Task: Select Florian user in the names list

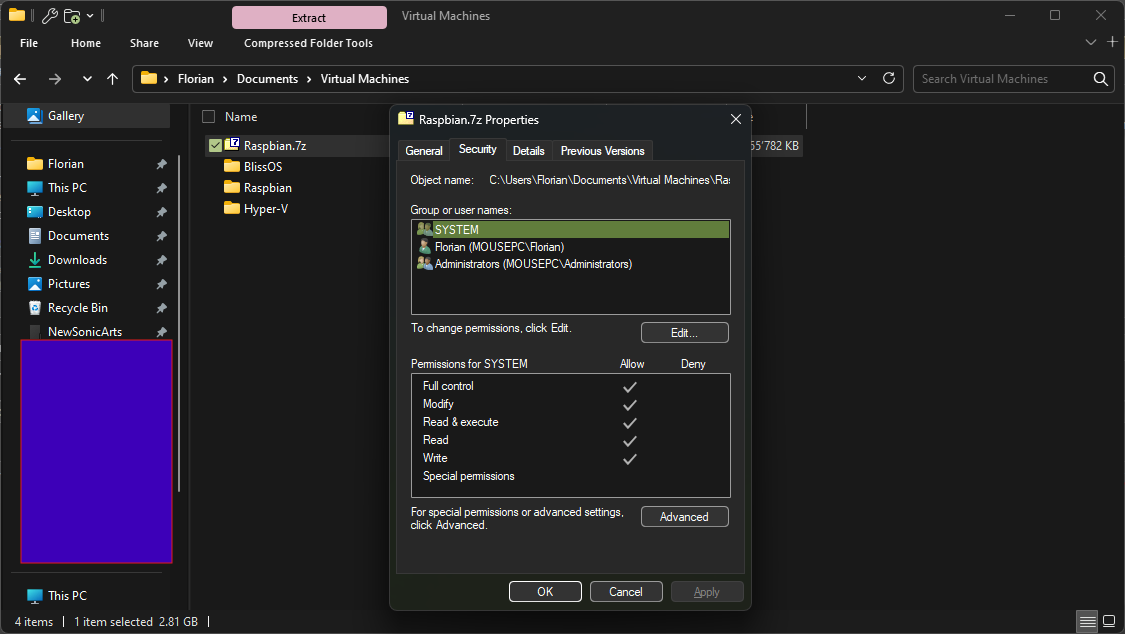Action: coord(499,247)
